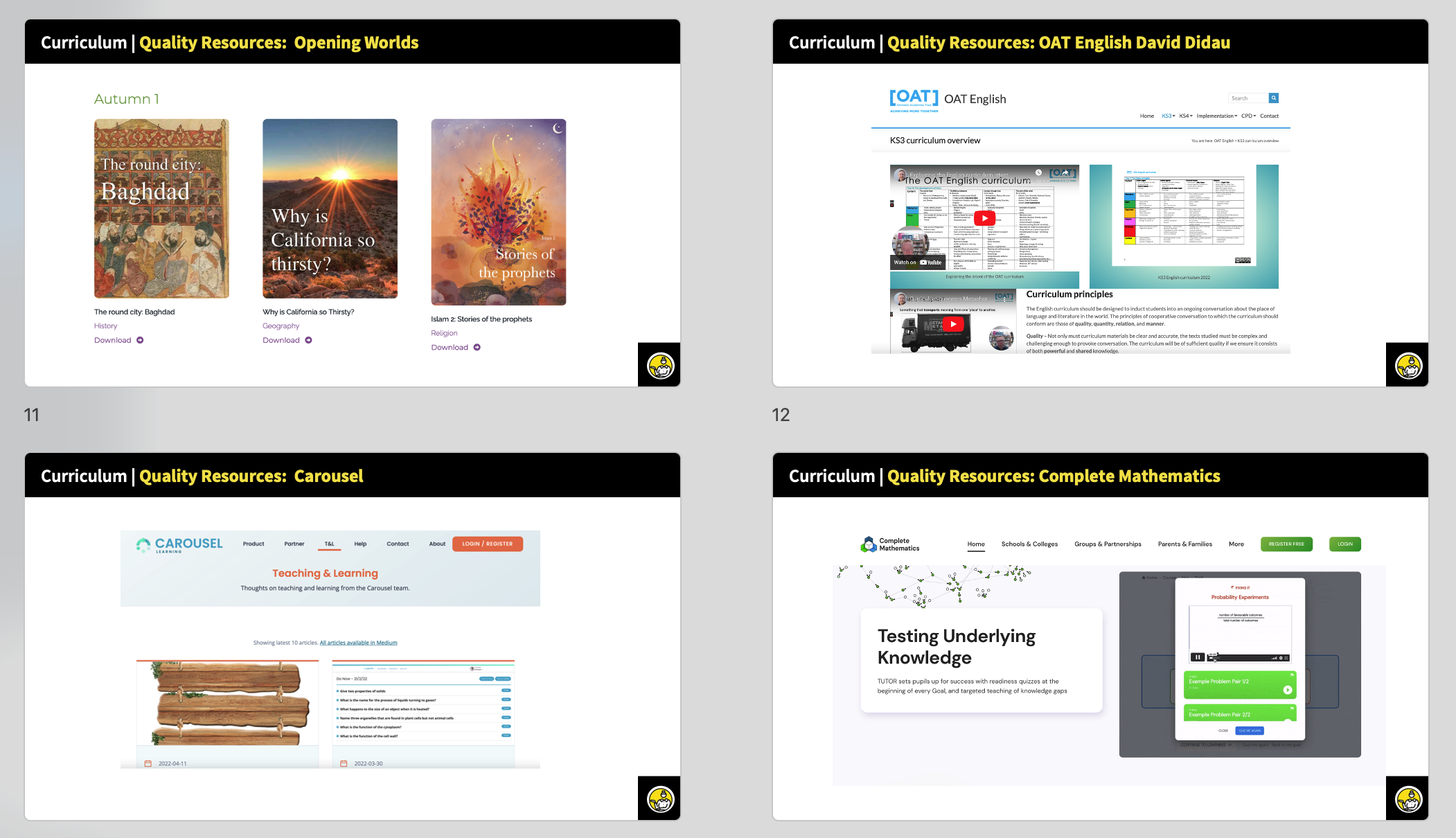This screenshot has width=1456, height=838.
Task: Click the download arrow icon under Stories of the prophets
Action: click(477, 348)
